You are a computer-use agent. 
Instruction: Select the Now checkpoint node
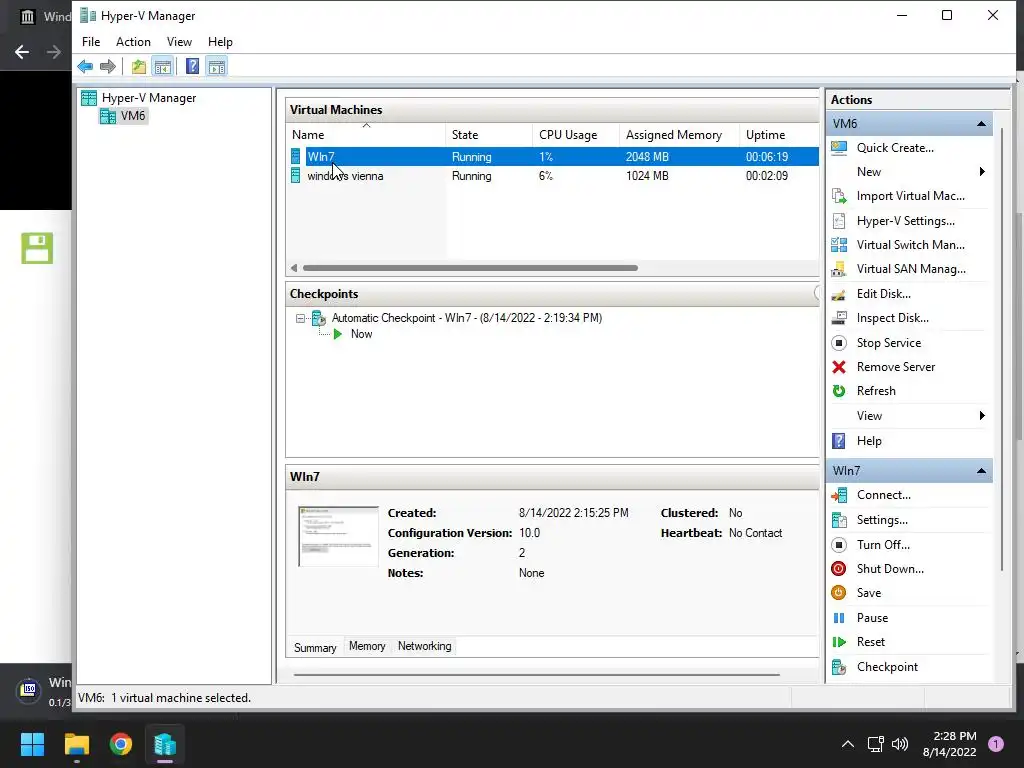point(361,334)
